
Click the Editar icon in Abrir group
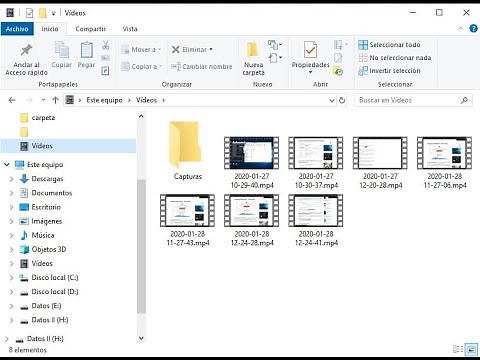(338, 58)
